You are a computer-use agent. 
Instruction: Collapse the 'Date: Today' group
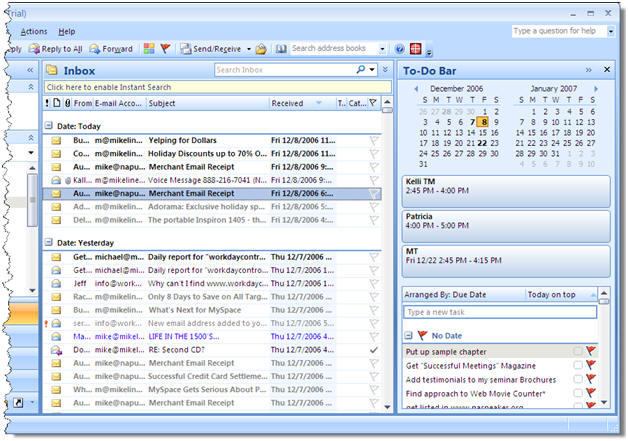point(48,126)
